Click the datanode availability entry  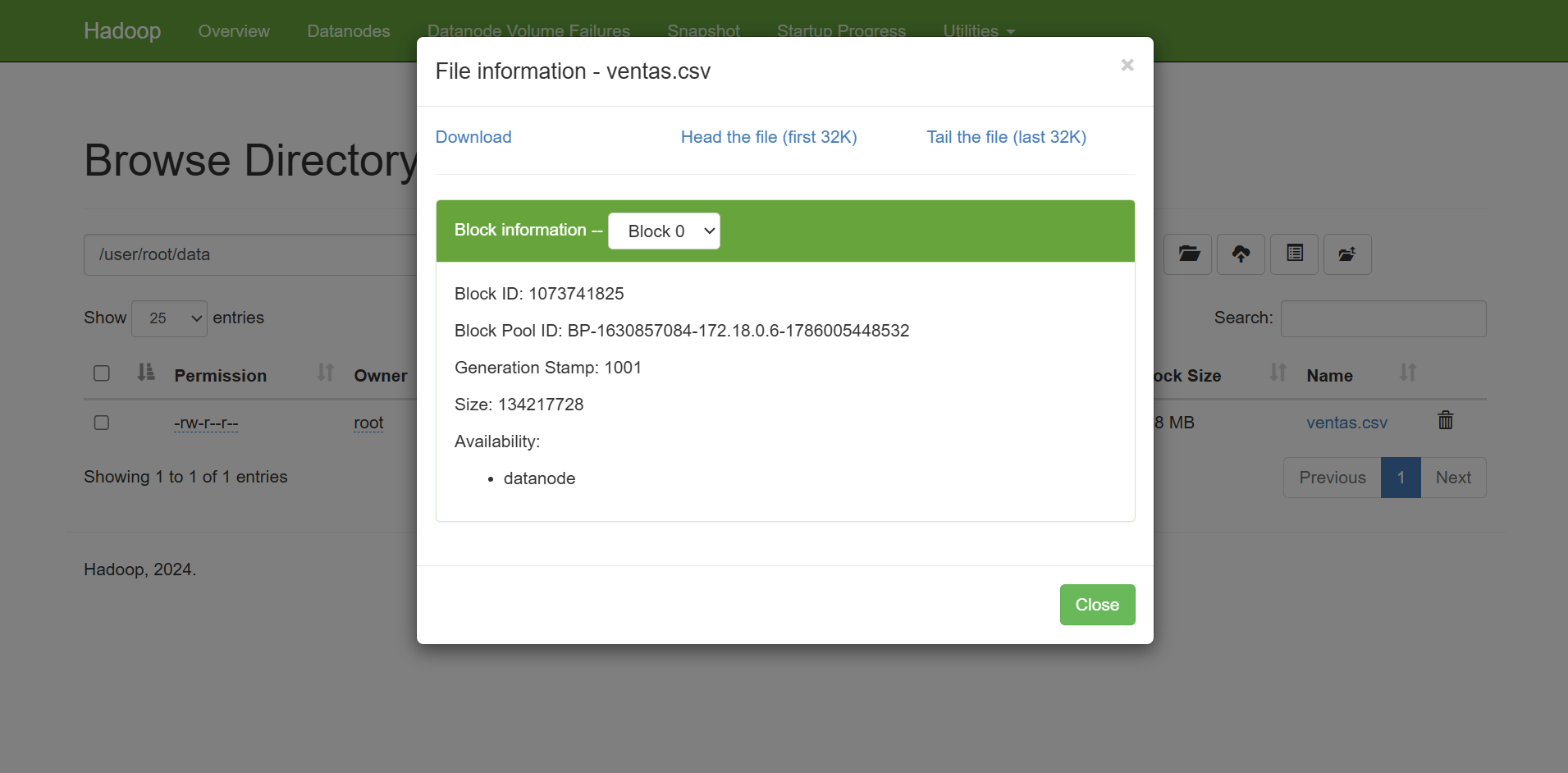(539, 478)
